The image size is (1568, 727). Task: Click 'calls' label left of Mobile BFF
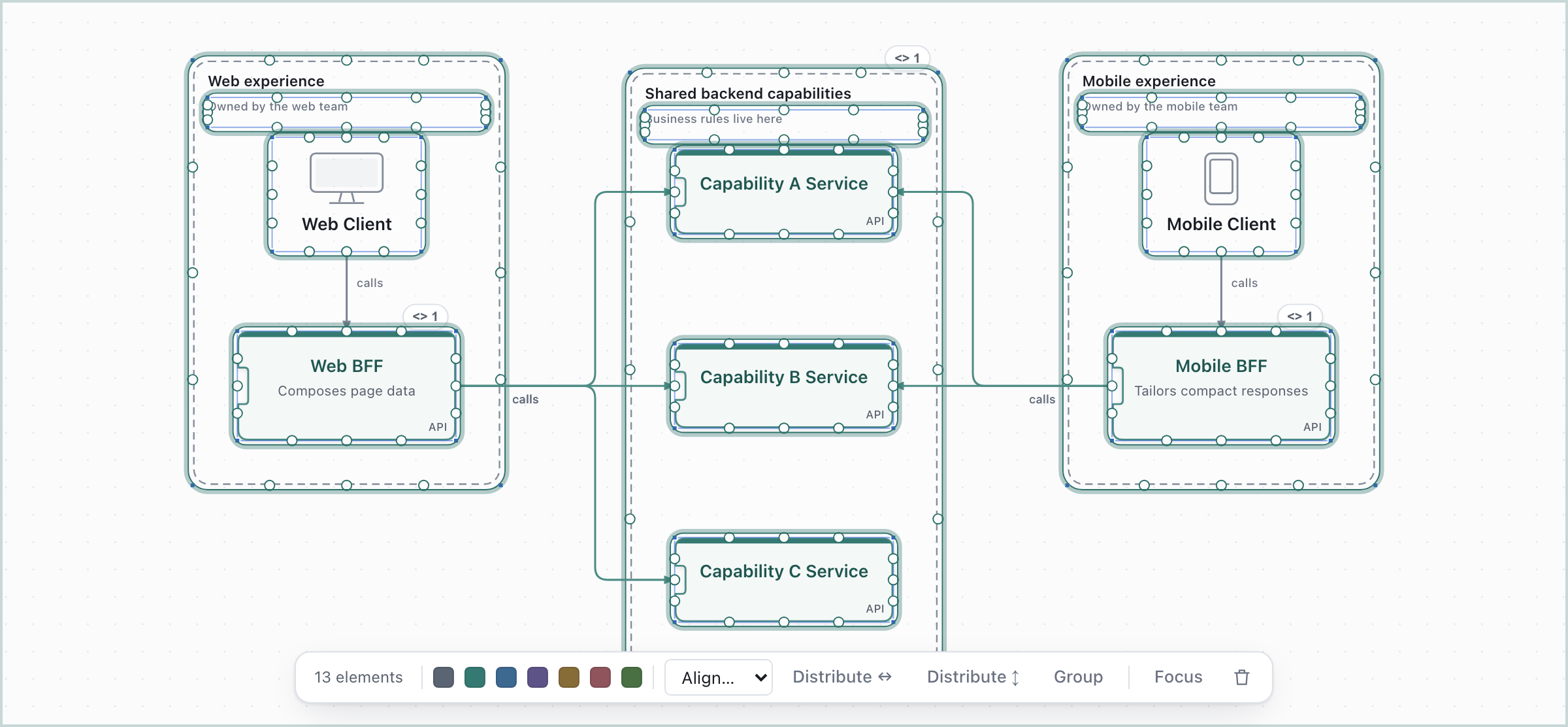[1042, 399]
